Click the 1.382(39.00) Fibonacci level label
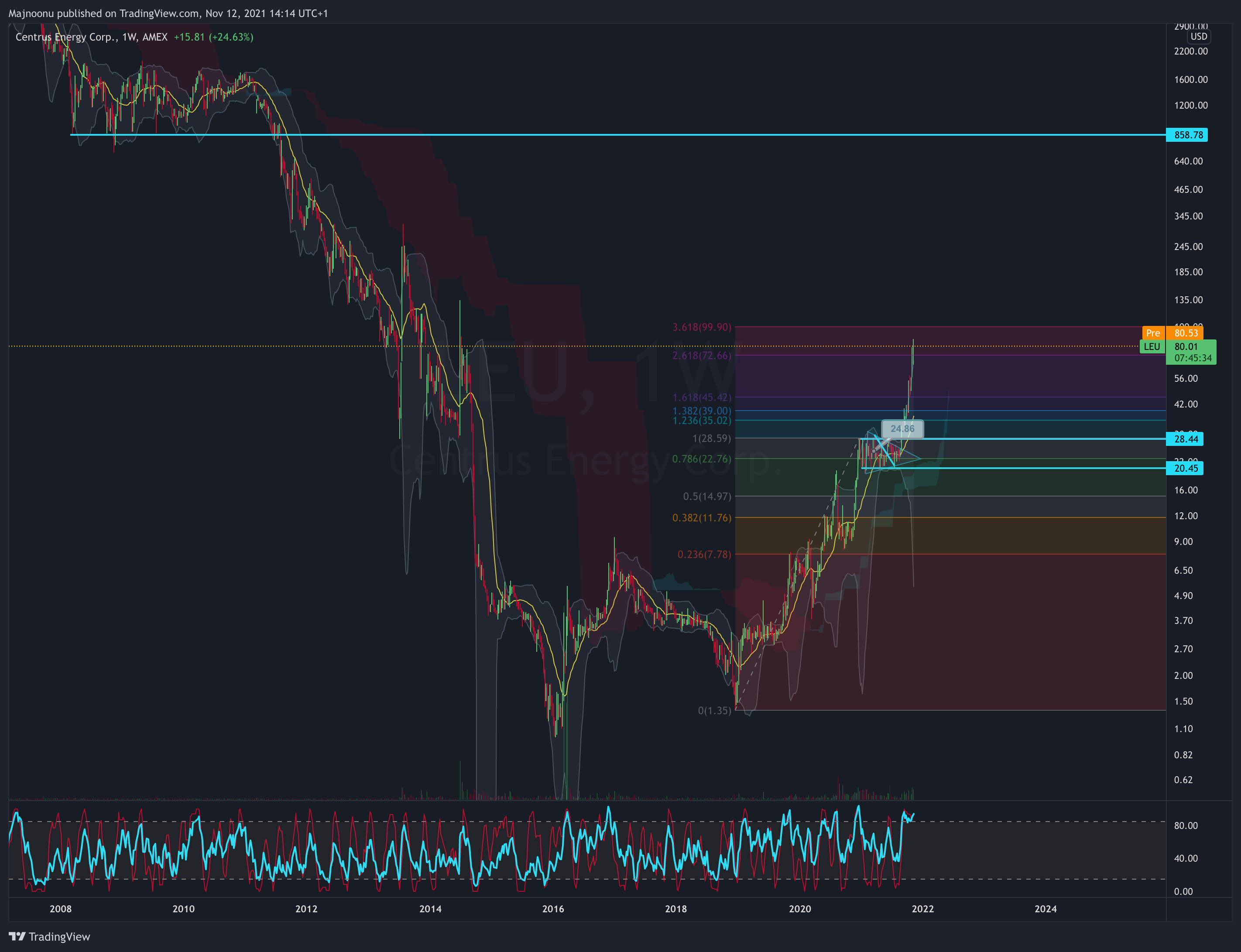The image size is (1241, 952). (x=702, y=411)
